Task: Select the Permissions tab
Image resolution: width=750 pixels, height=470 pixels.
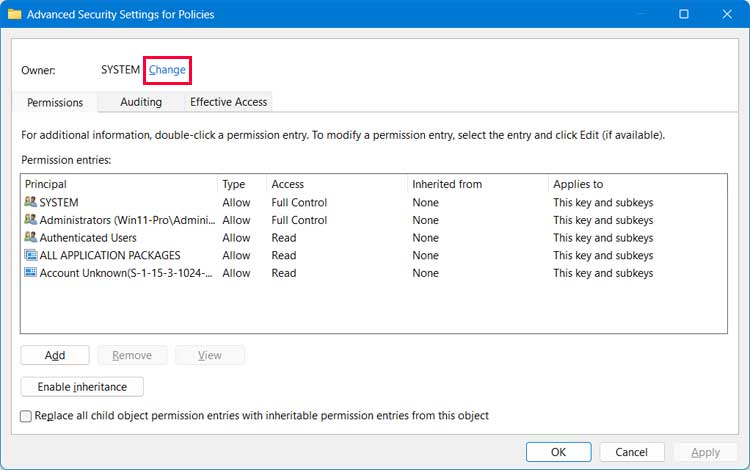Action: tap(55, 103)
